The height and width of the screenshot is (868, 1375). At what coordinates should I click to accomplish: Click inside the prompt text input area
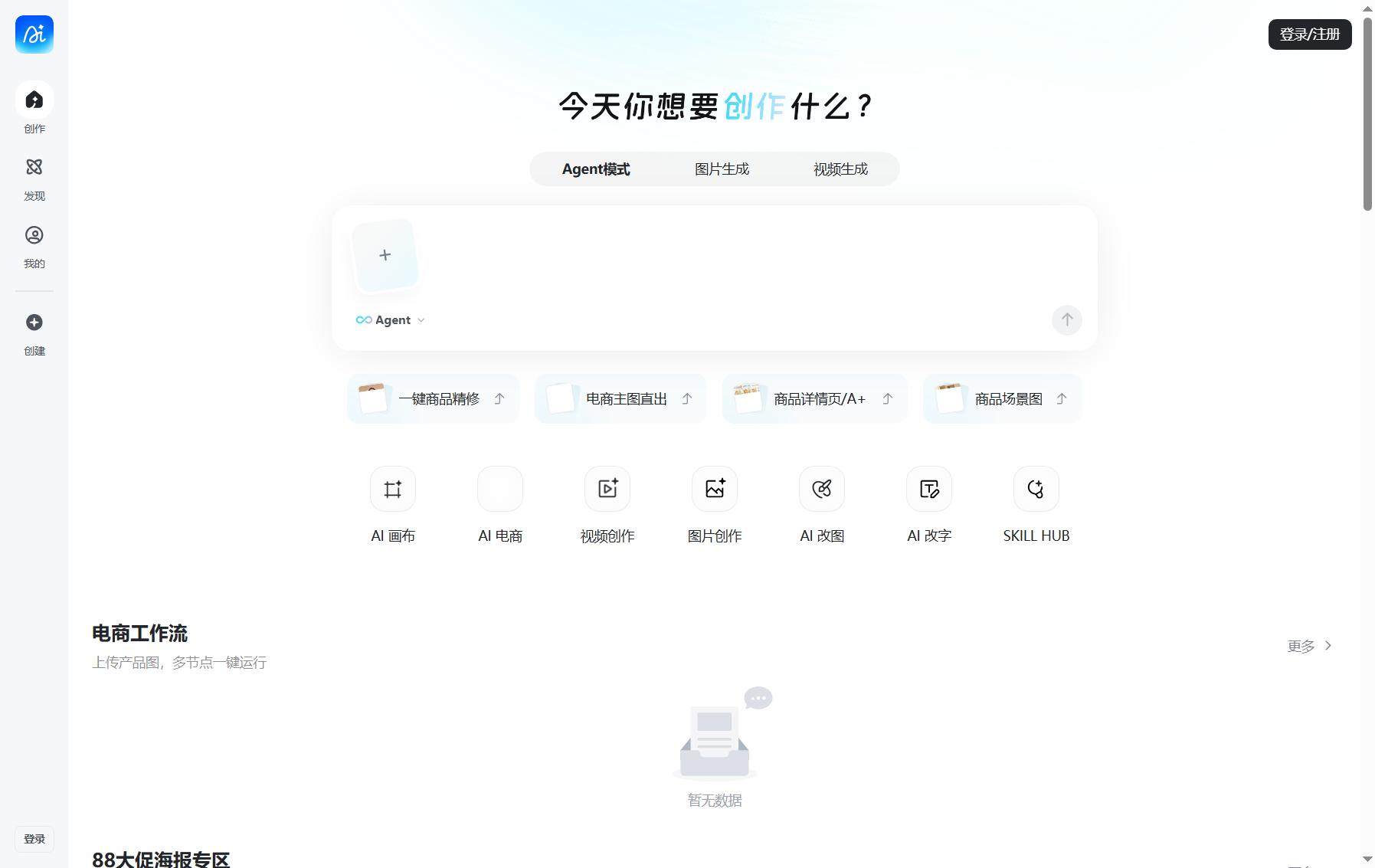(x=751, y=257)
